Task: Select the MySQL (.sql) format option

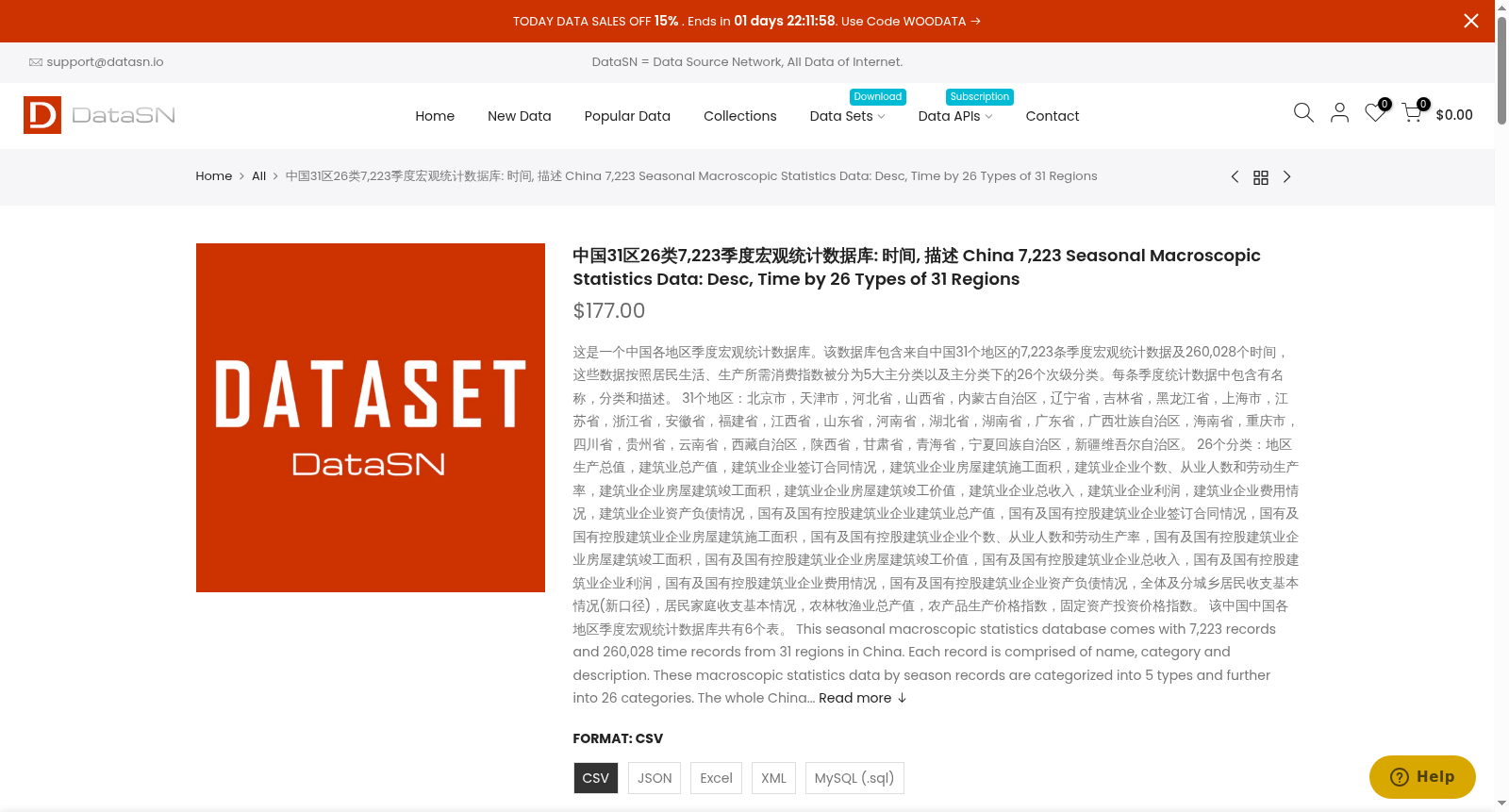Action: (x=854, y=778)
